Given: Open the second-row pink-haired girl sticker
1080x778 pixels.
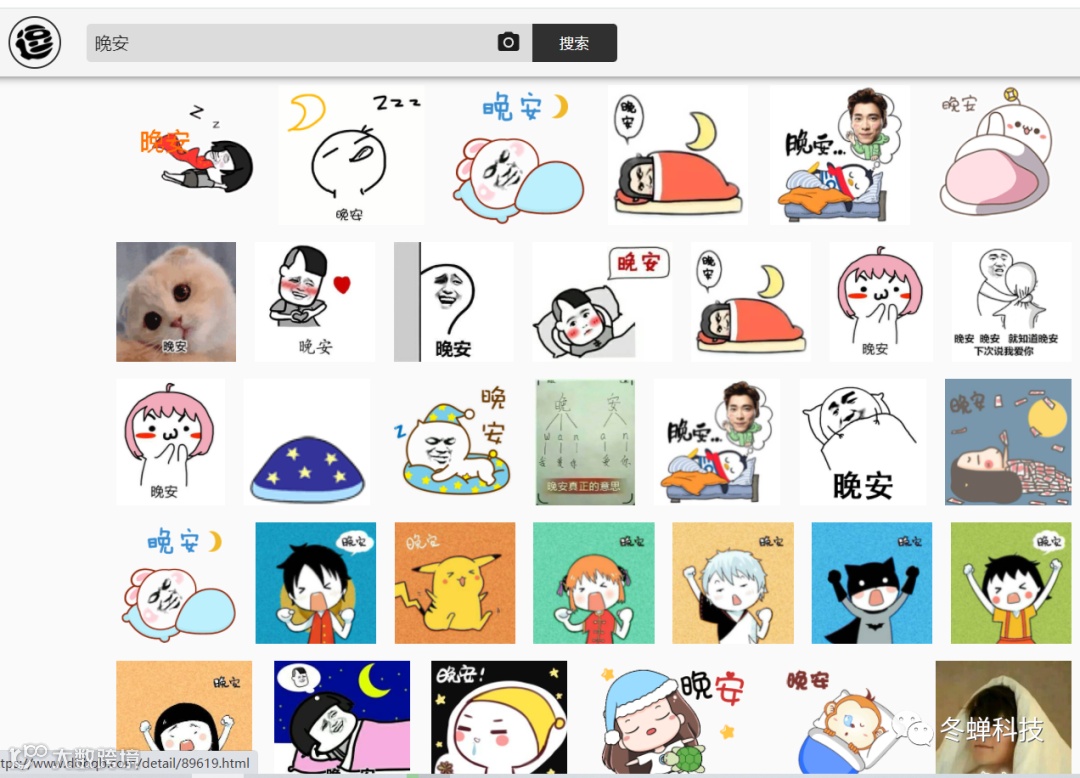Looking at the screenshot, I should click(x=881, y=302).
